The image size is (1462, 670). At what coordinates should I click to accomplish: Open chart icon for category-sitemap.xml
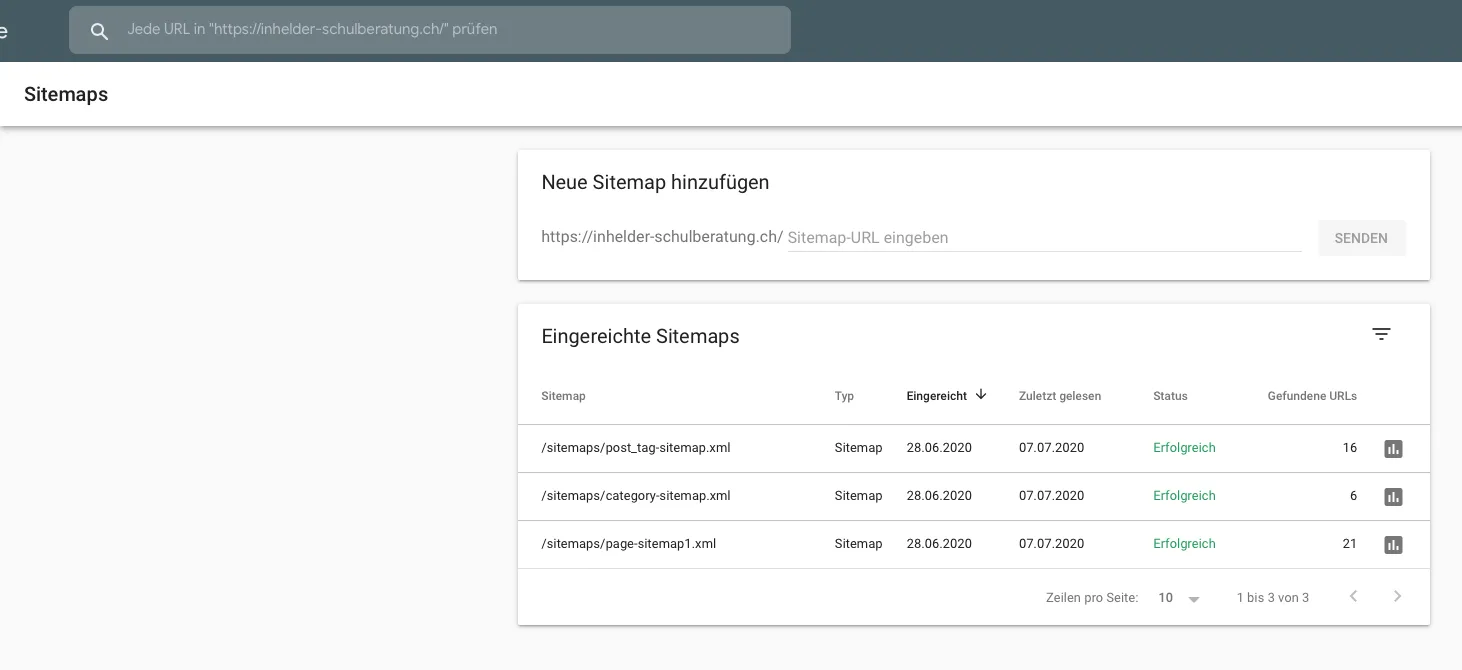(1393, 497)
